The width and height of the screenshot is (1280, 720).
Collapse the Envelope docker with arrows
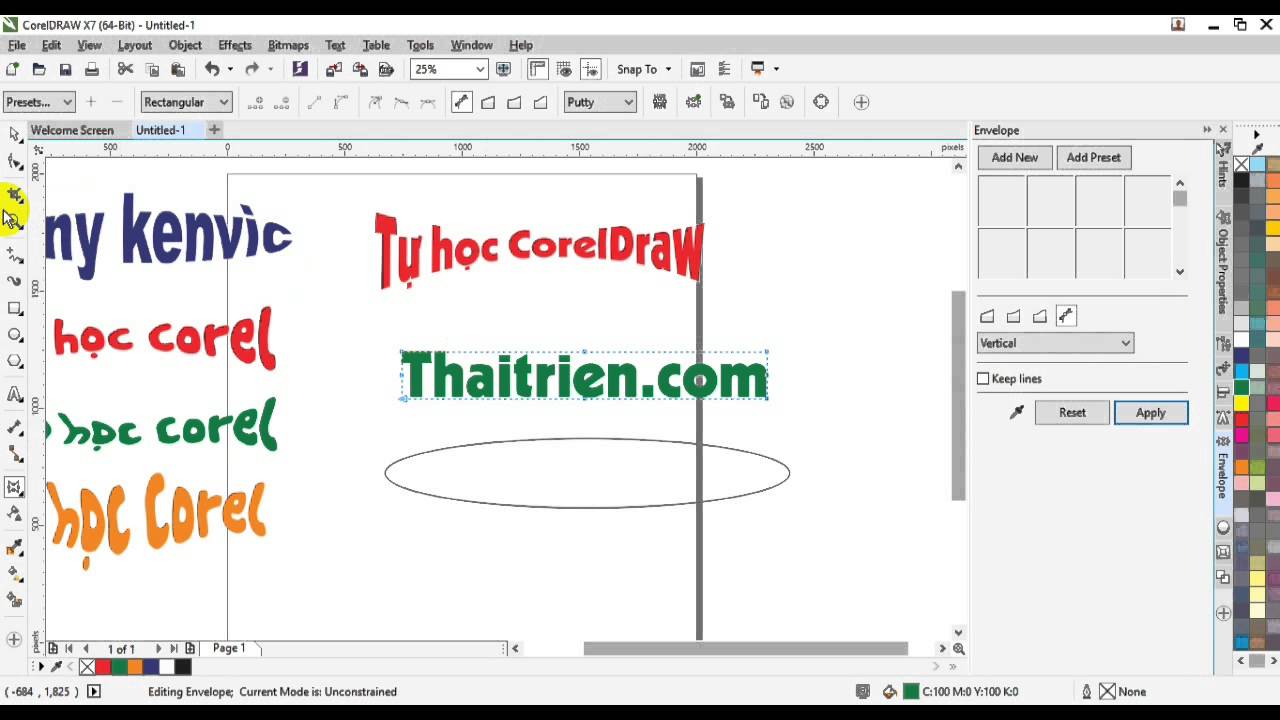1207,130
